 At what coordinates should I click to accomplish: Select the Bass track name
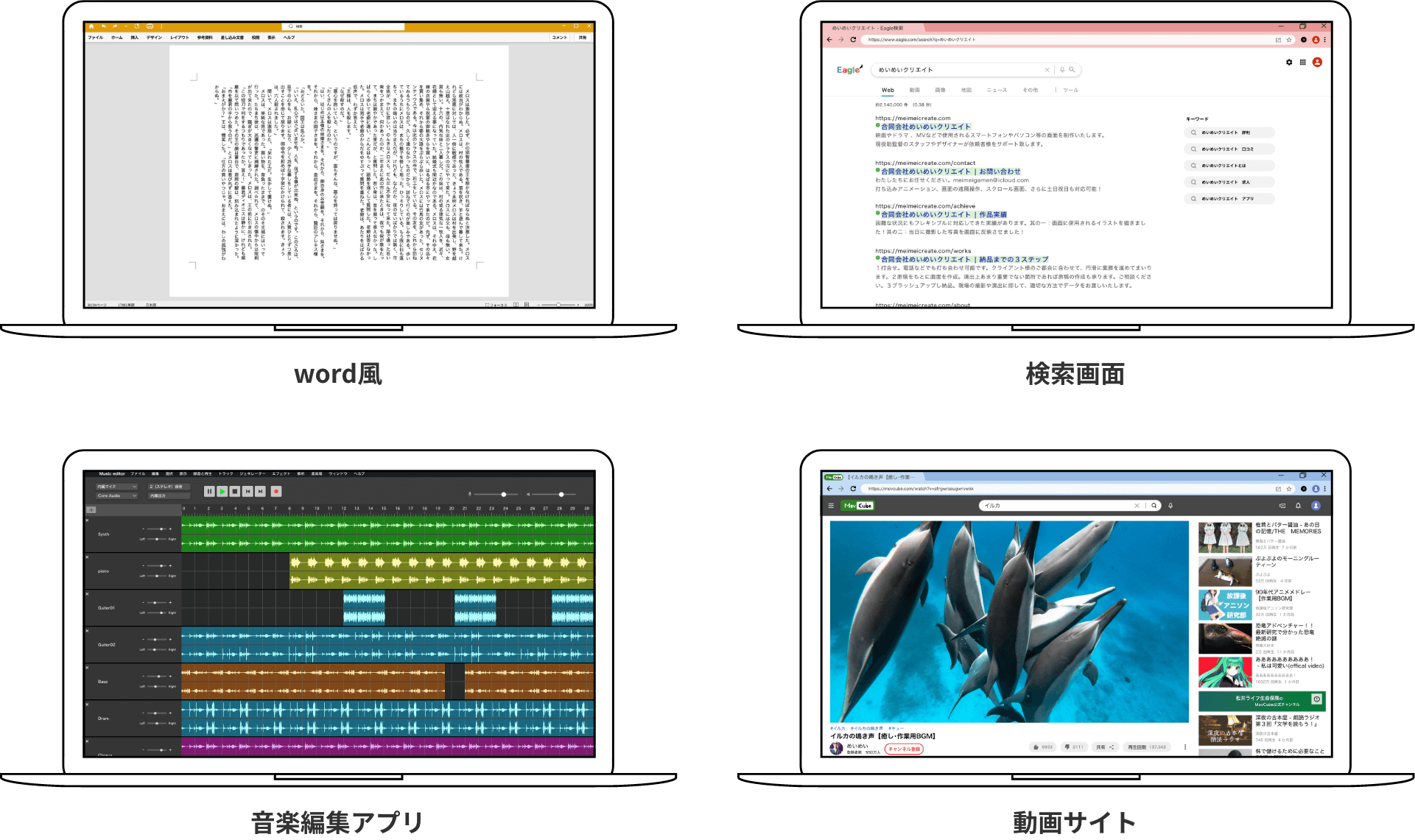pos(103,682)
